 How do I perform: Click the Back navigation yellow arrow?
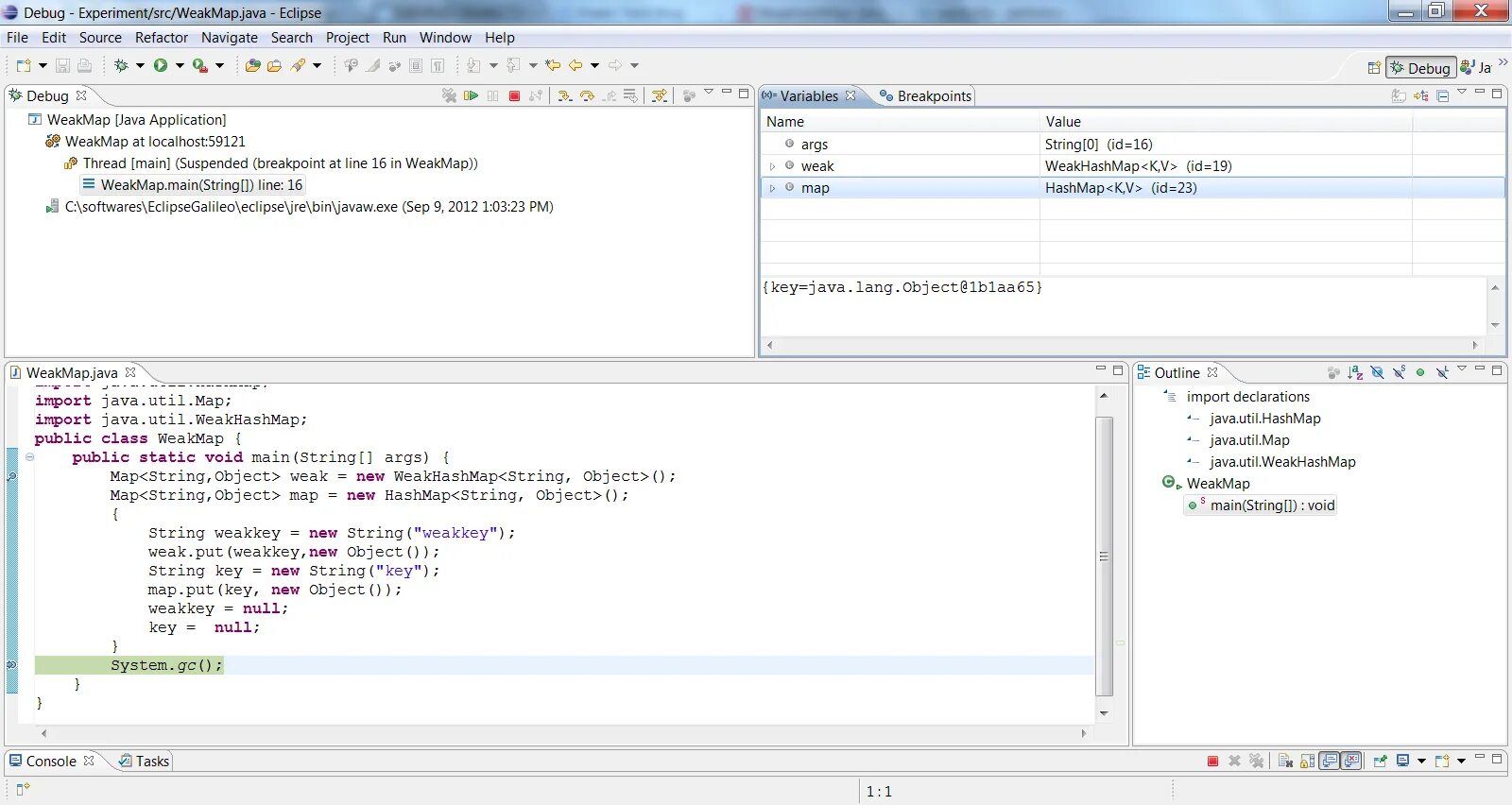tap(575, 65)
